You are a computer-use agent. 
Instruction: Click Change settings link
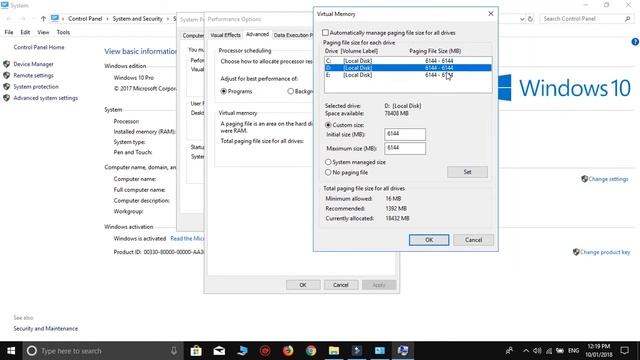click(x=608, y=179)
